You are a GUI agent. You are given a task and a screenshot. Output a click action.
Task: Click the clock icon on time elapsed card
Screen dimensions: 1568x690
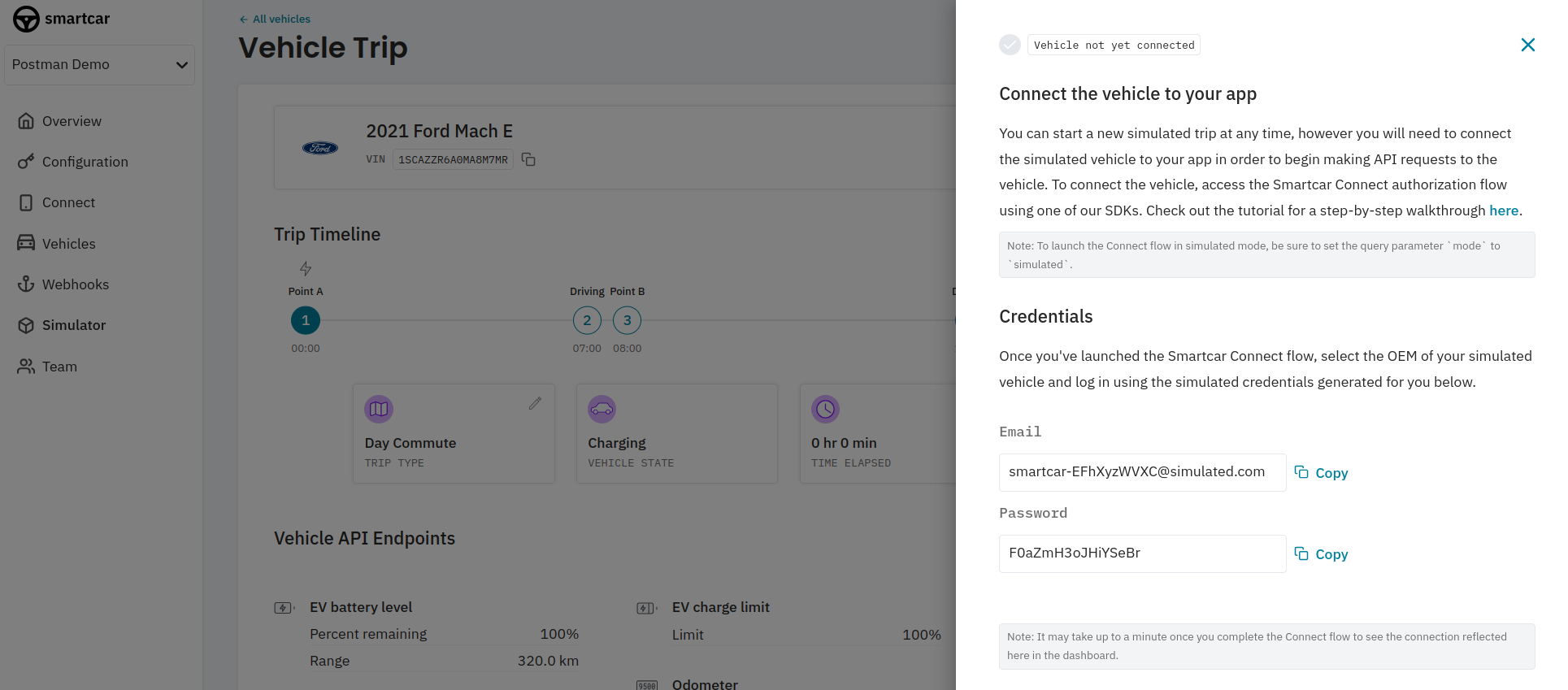pos(825,409)
